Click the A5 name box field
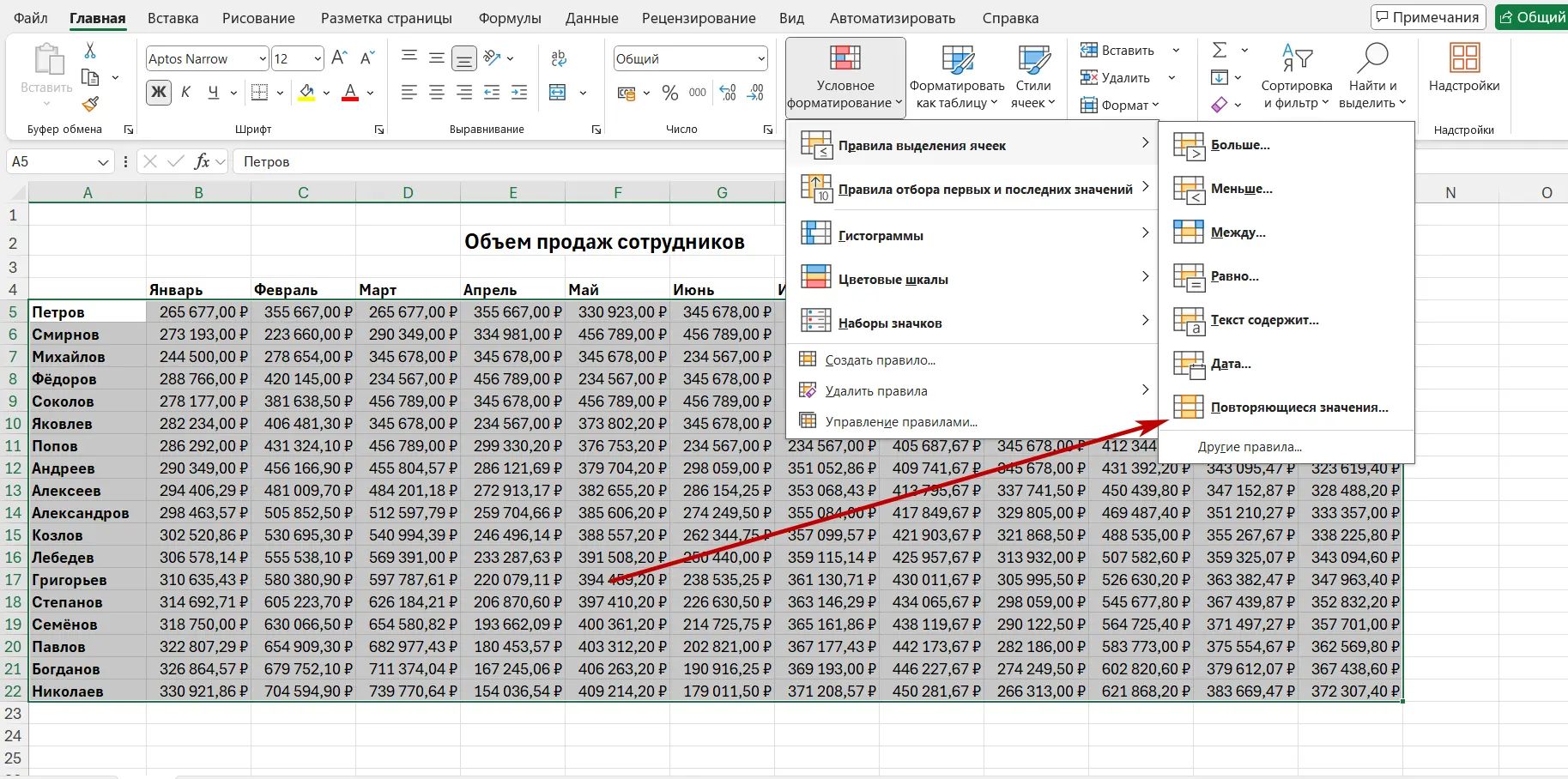This screenshot has height=779, width=1568. coord(51,161)
